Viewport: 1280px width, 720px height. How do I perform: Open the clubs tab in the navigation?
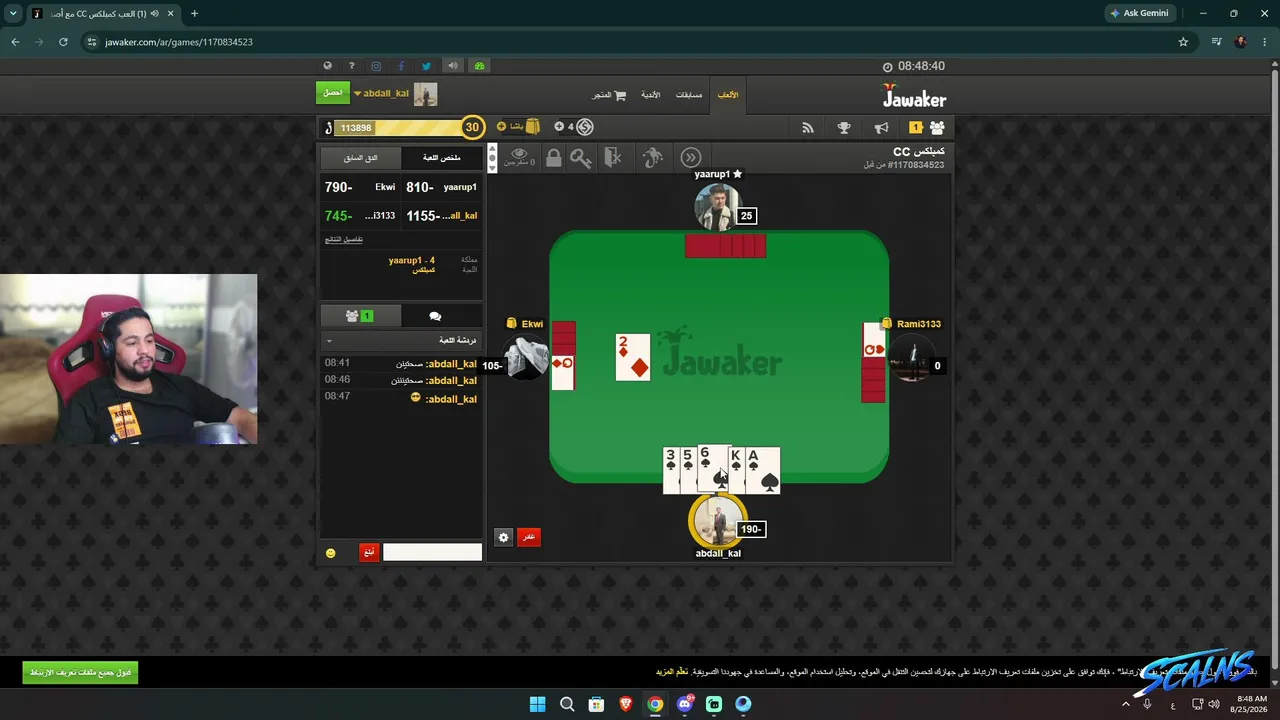(650, 95)
